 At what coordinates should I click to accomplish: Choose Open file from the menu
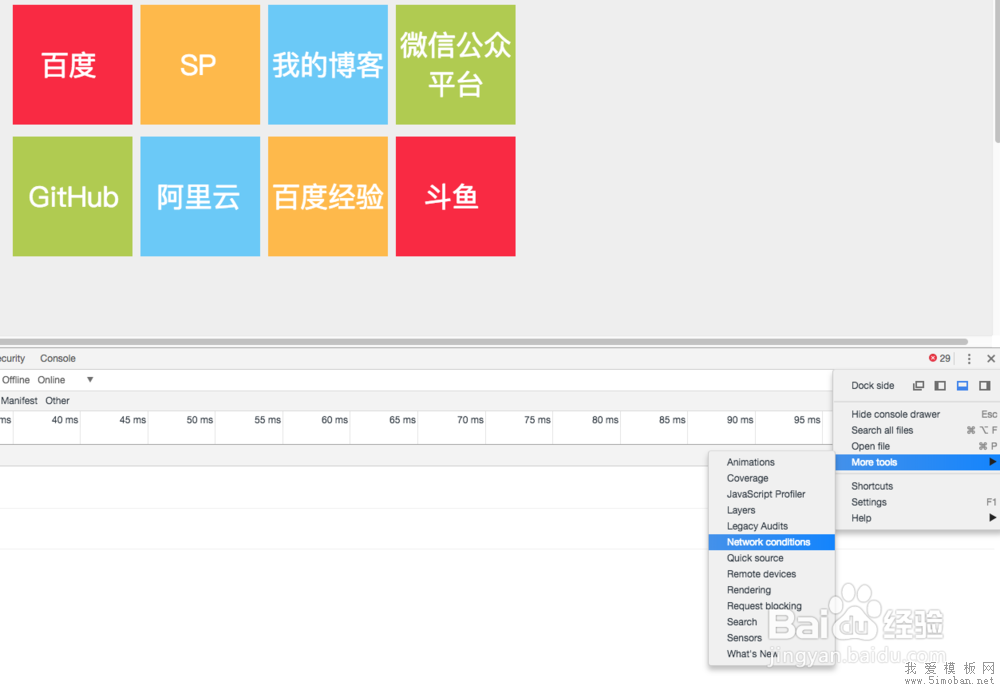(x=918, y=446)
